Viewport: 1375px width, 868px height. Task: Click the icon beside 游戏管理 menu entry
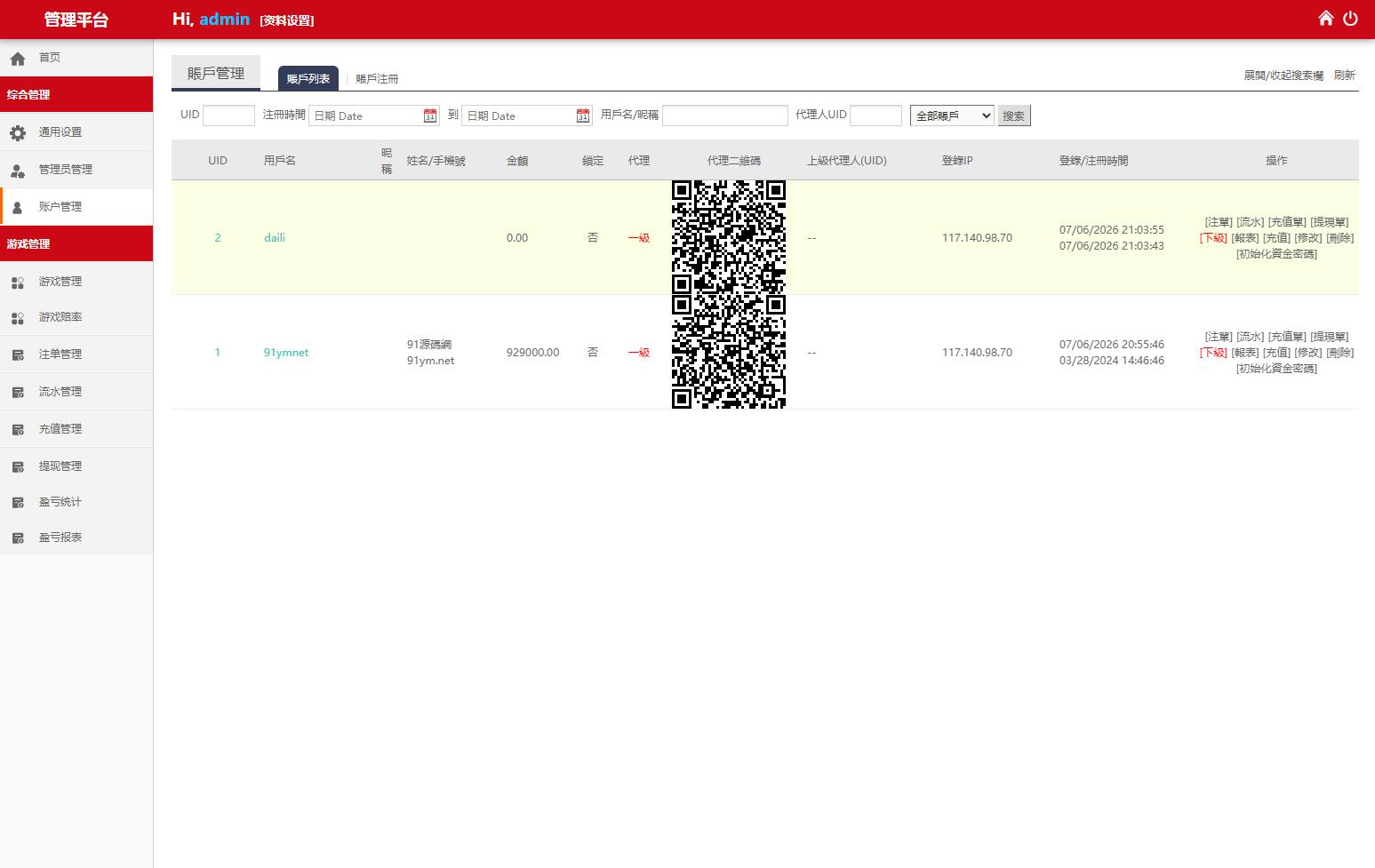point(18,283)
